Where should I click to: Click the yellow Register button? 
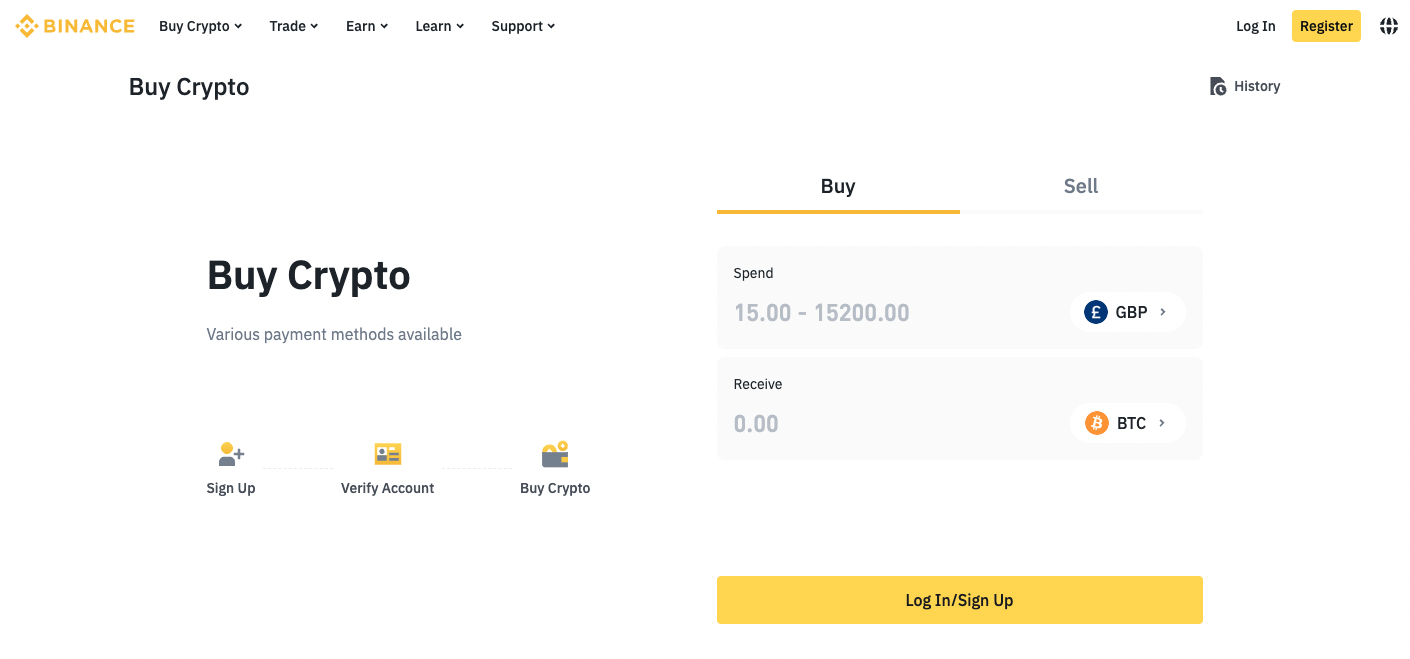tap(1326, 26)
